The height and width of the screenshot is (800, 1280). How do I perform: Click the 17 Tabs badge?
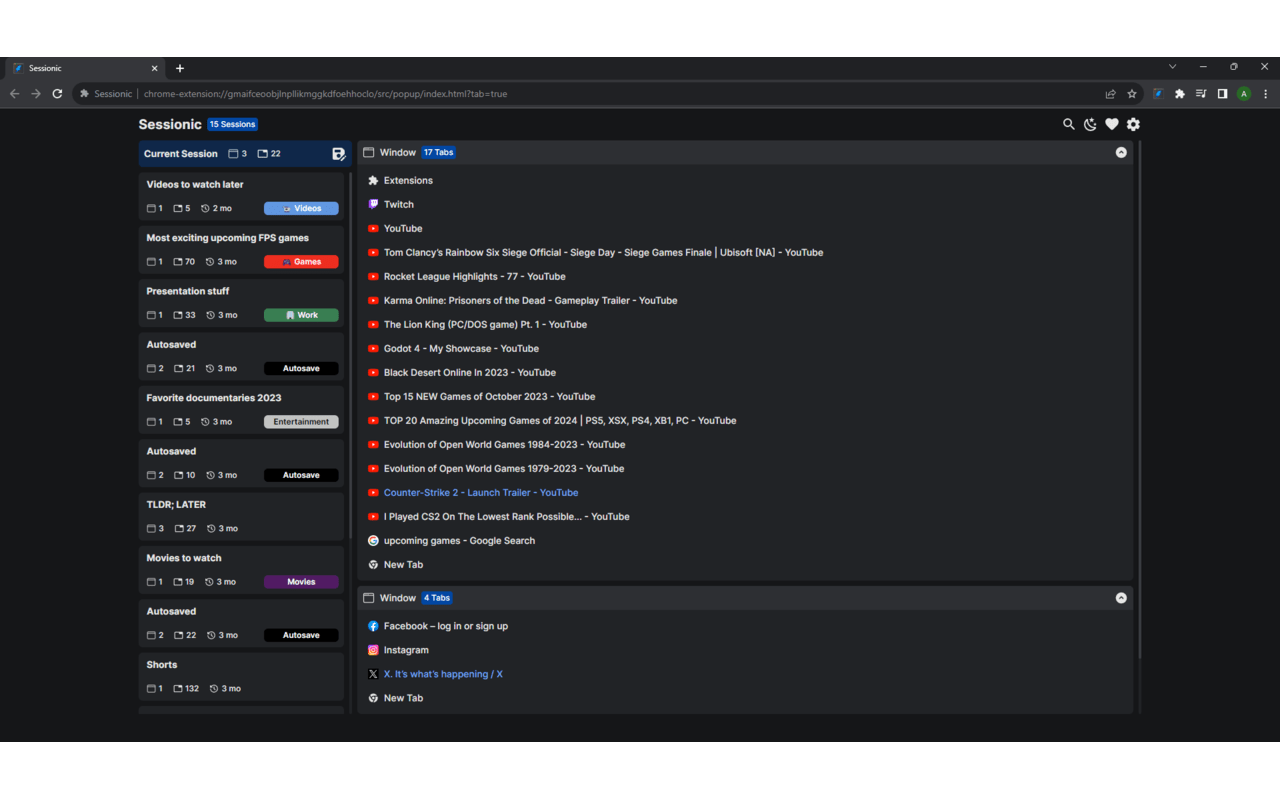438,153
